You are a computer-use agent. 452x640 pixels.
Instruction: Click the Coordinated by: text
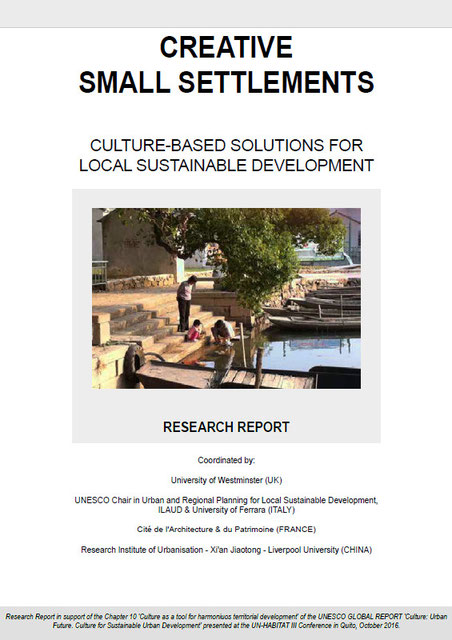point(226,460)
